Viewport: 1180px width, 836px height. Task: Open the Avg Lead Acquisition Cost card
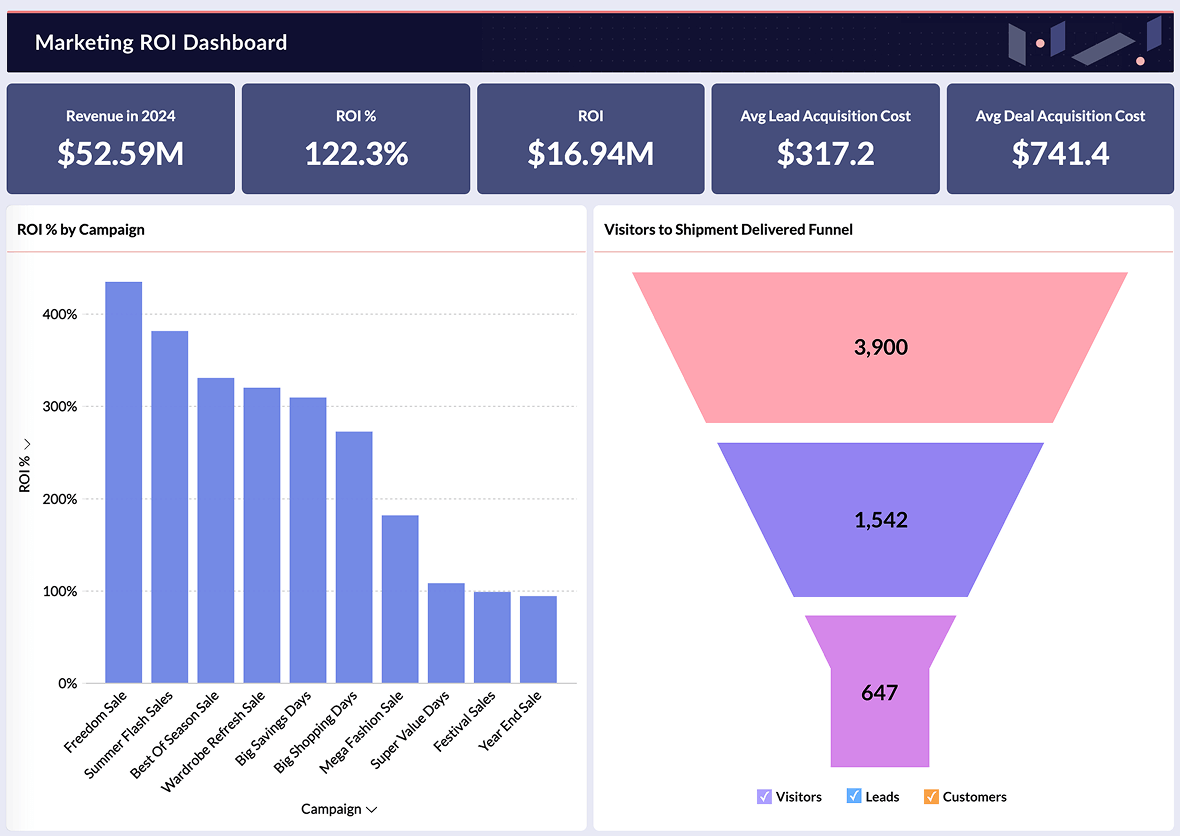[825, 138]
